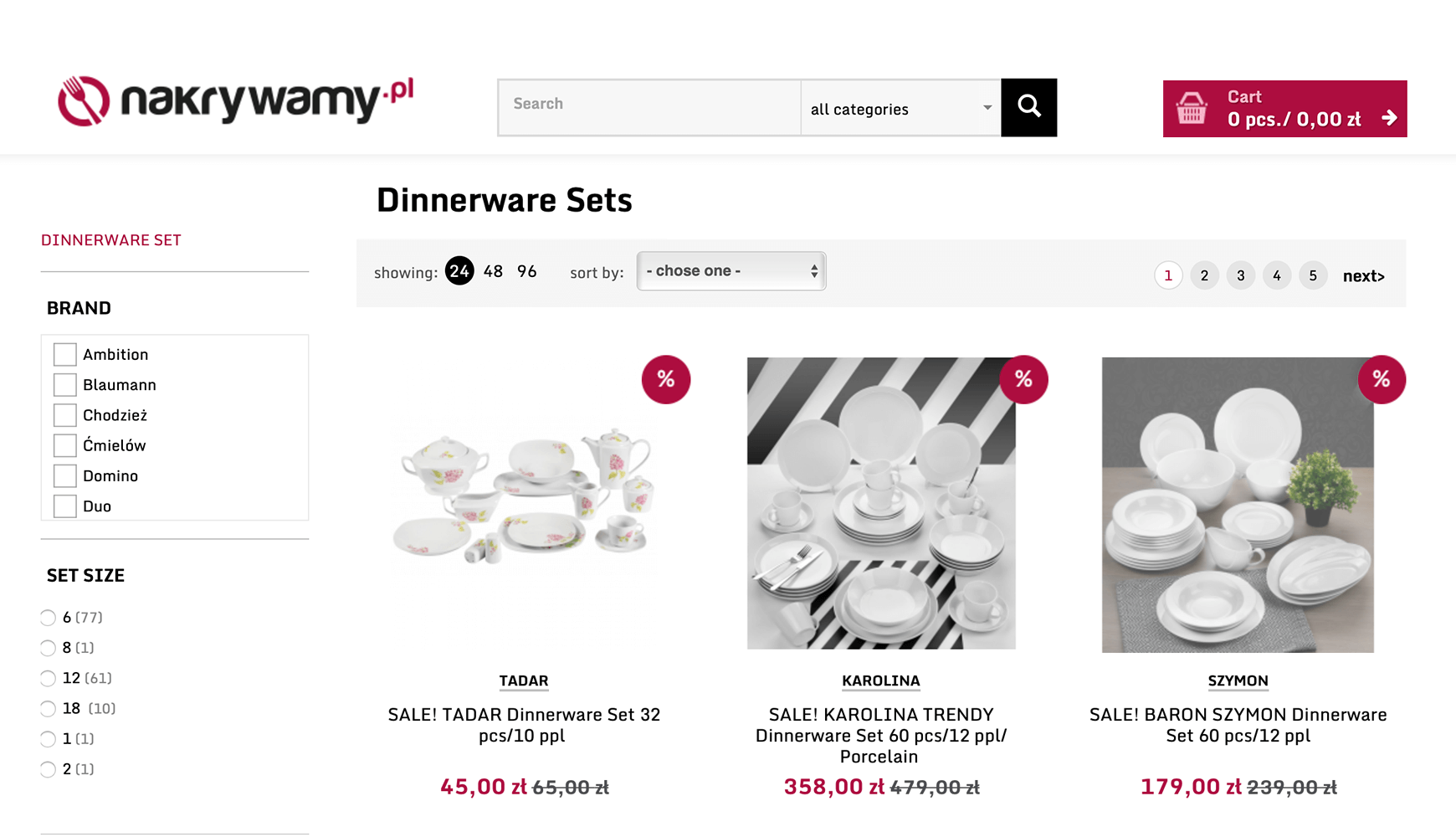Open the all categories dropdown
Screen dimensions: 1456x837
(x=900, y=108)
